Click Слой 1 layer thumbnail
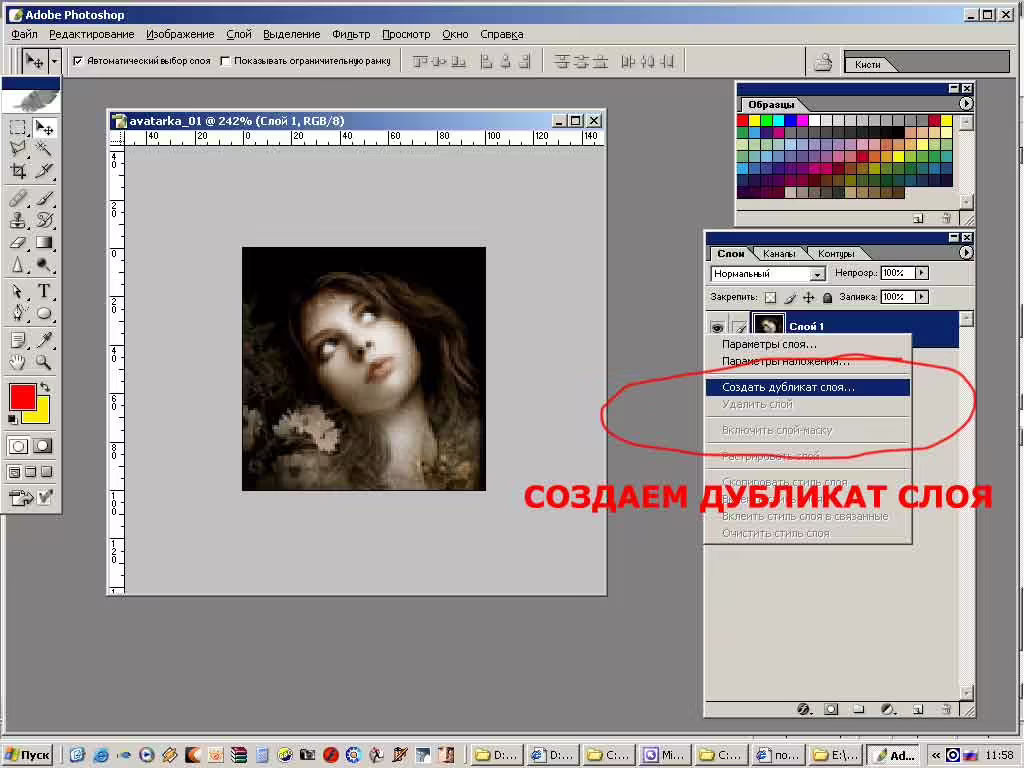The width and height of the screenshot is (1024, 768). pyautogui.click(x=768, y=326)
